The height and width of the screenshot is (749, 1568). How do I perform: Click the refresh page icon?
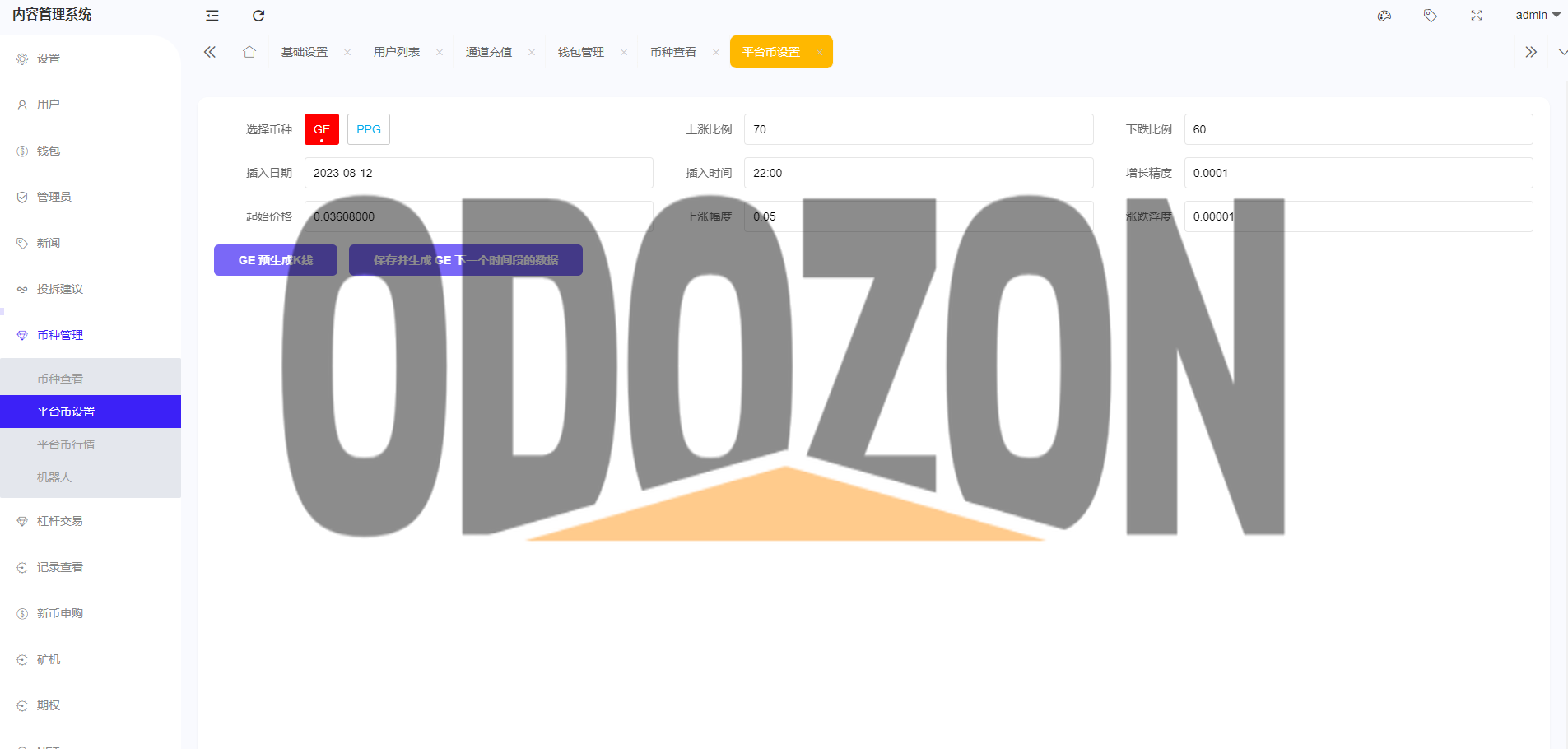coord(258,16)
